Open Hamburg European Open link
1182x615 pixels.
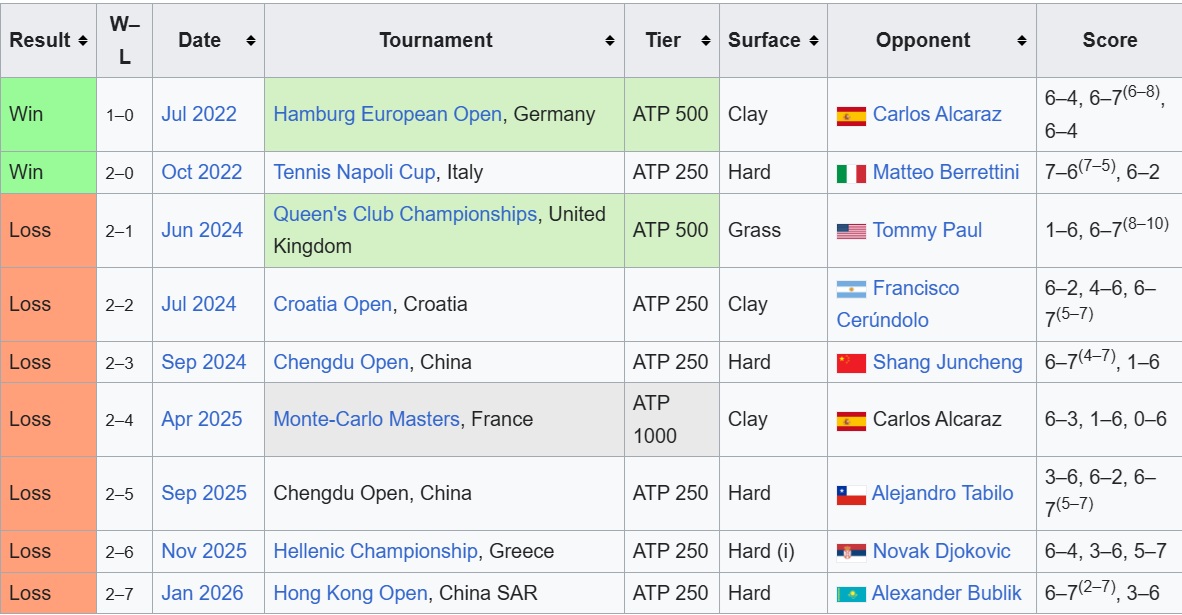(x=387, y=115)
